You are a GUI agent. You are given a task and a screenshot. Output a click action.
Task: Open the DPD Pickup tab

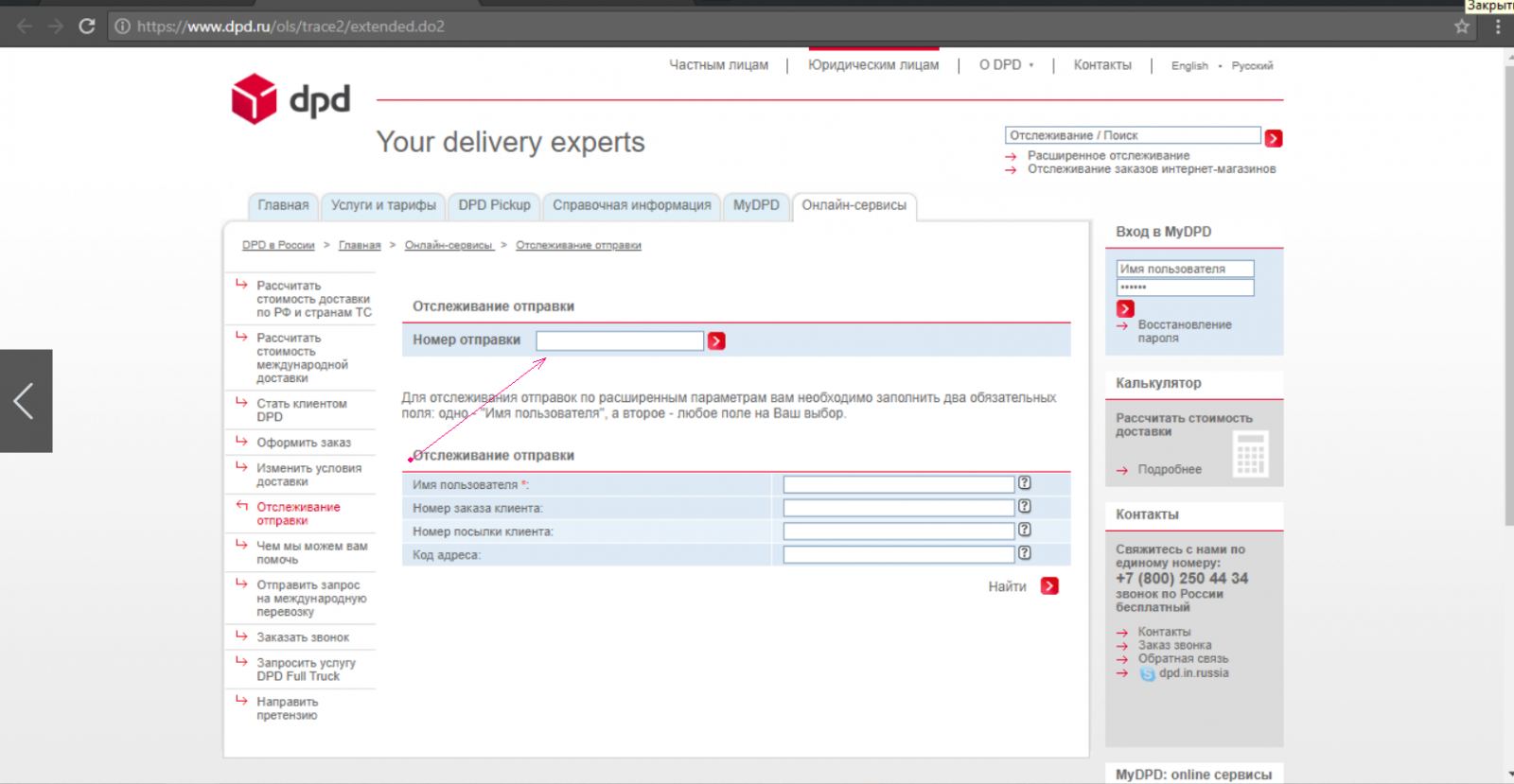[494, 205]
